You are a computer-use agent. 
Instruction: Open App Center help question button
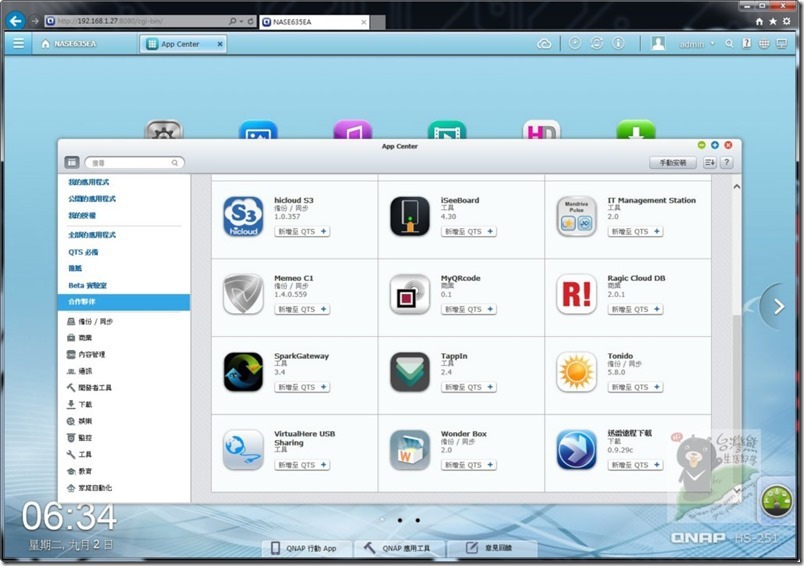pyautogui.click(x=726, y=163)
